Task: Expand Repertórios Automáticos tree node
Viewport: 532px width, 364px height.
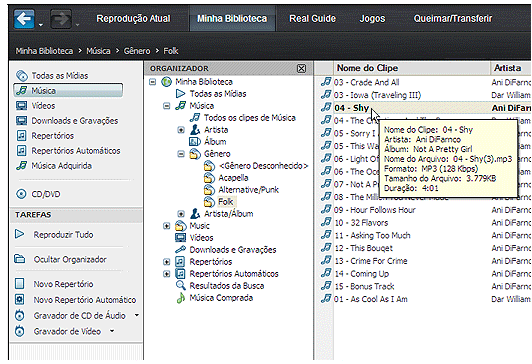Action: 167,274
